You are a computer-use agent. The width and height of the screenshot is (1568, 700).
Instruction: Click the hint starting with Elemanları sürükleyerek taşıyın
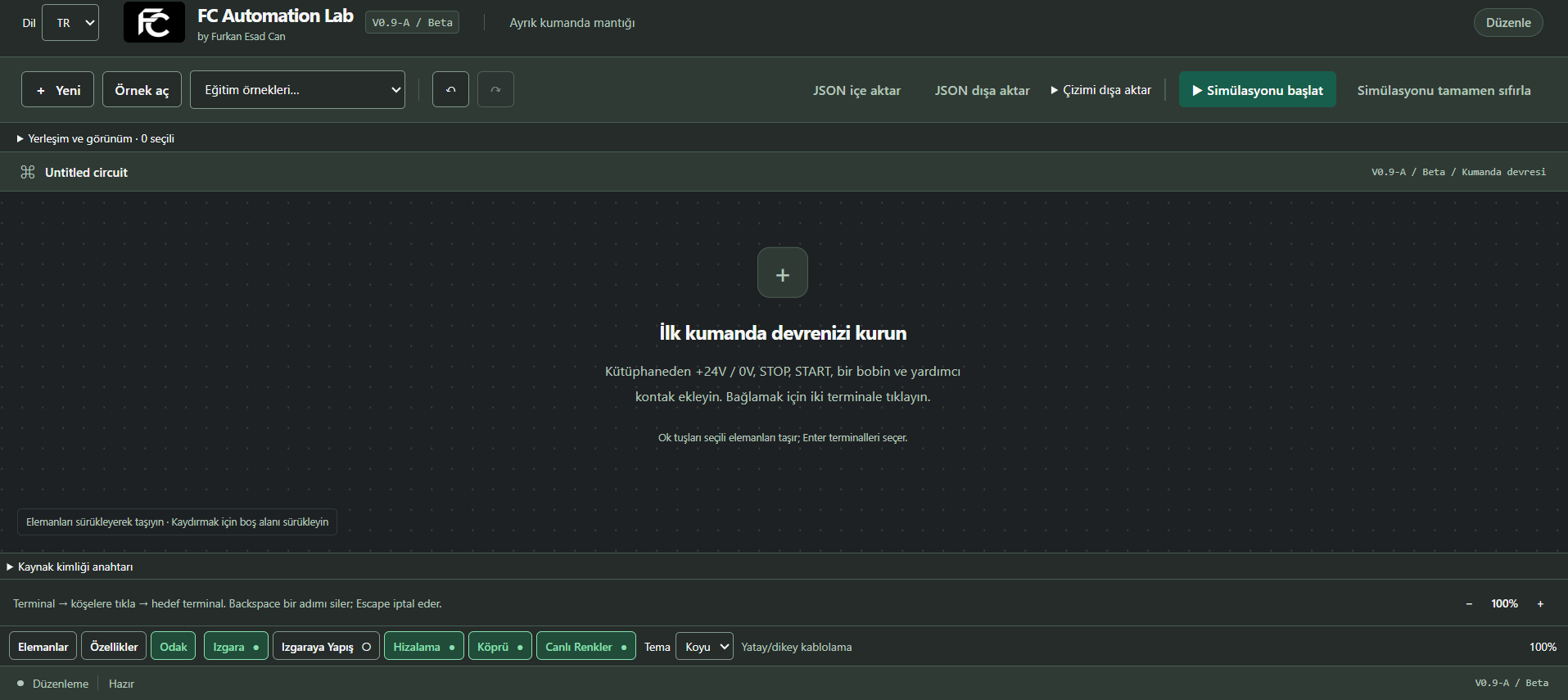pyautogui.click(x=177, y=522)
